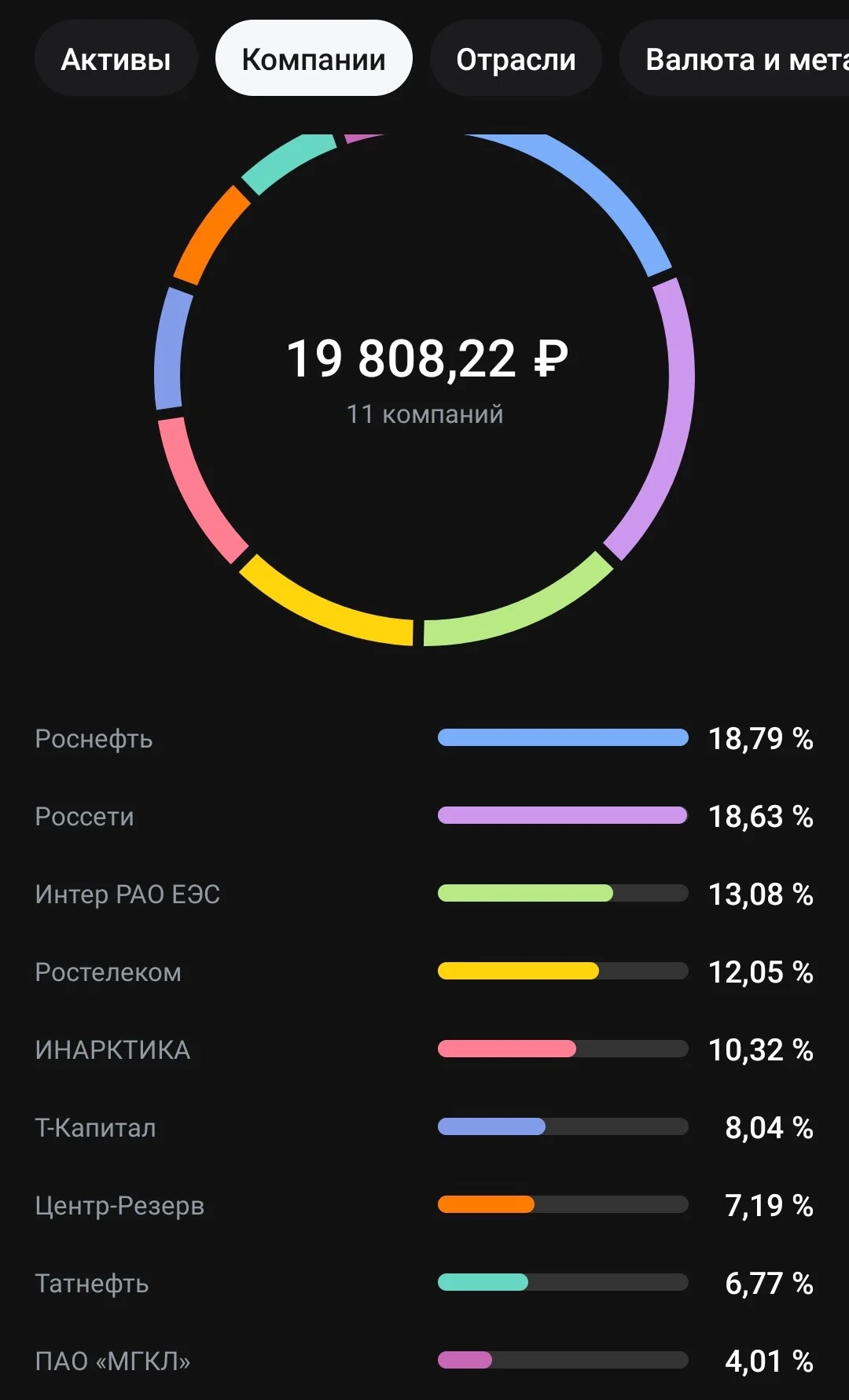Open the Центр-Резерв company row
Image resolution: width=849 pixels, height=1400 pixels.
coord(424,1205)
